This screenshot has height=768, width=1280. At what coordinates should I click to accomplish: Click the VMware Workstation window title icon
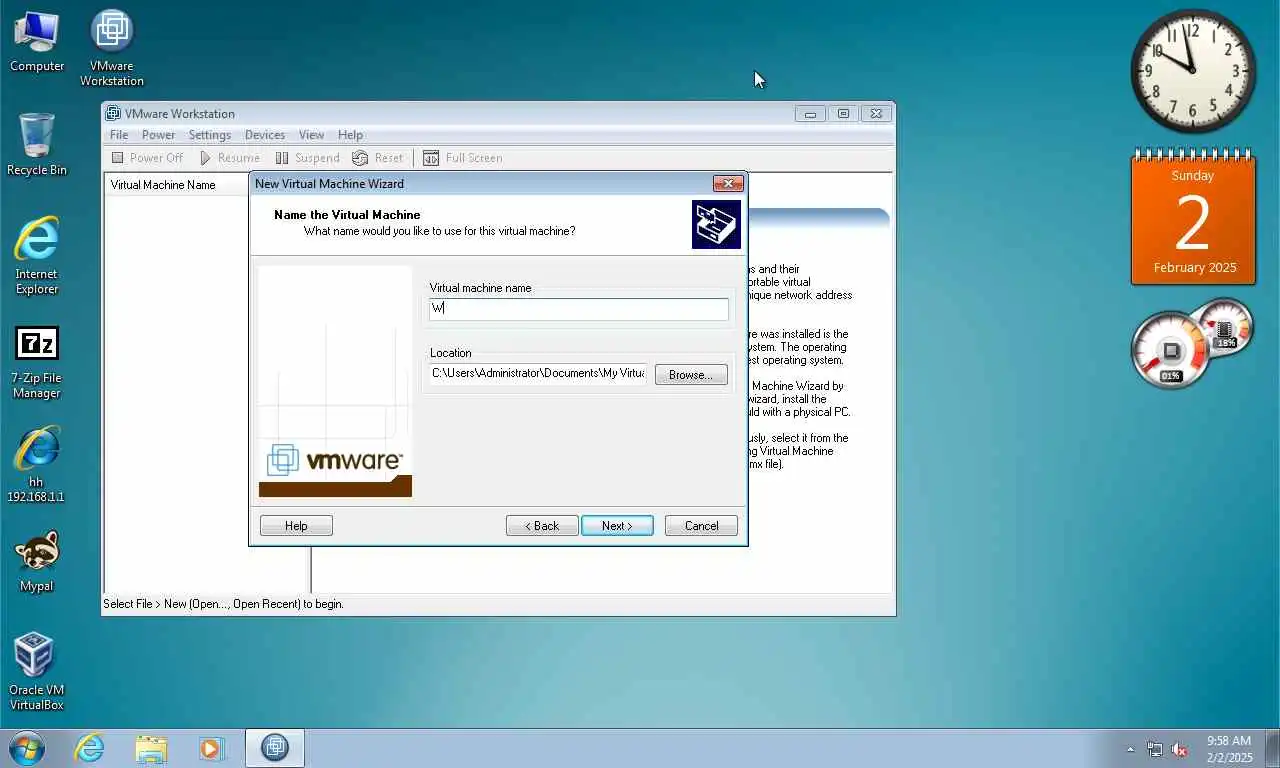coord(113,114)
